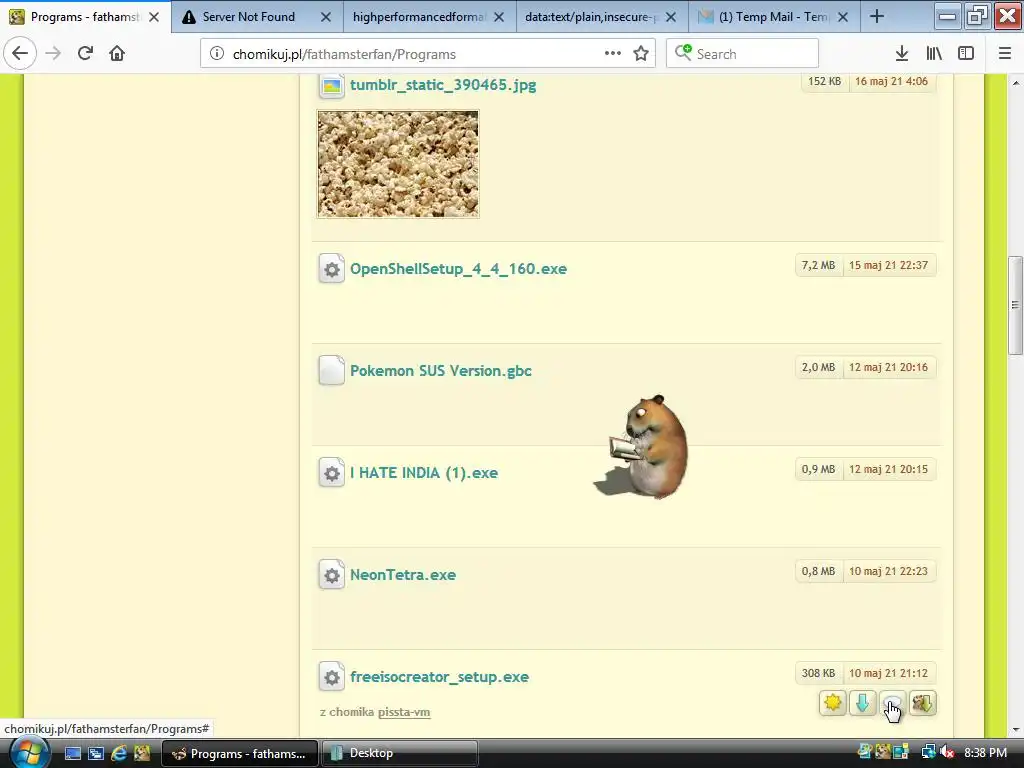Open the Library menu

click(934, 54)
